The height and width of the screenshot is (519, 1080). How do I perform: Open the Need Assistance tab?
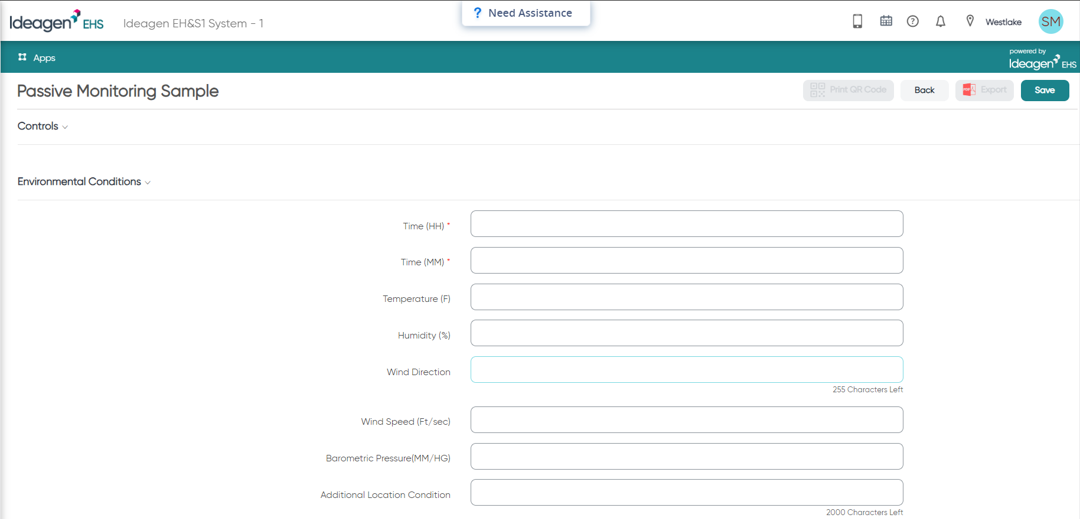coord(526,13)
